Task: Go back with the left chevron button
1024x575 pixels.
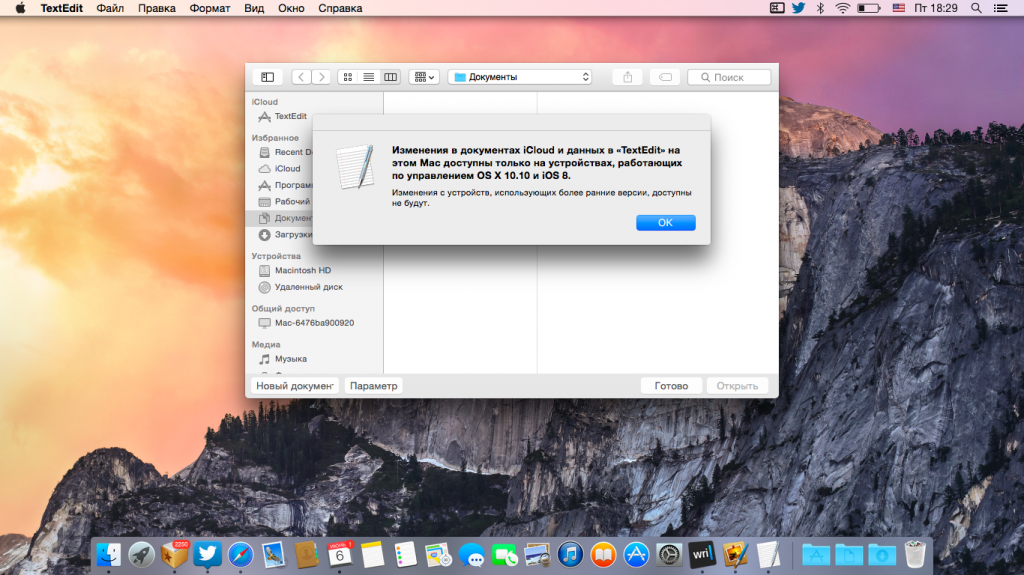Action: coord(301,77)
